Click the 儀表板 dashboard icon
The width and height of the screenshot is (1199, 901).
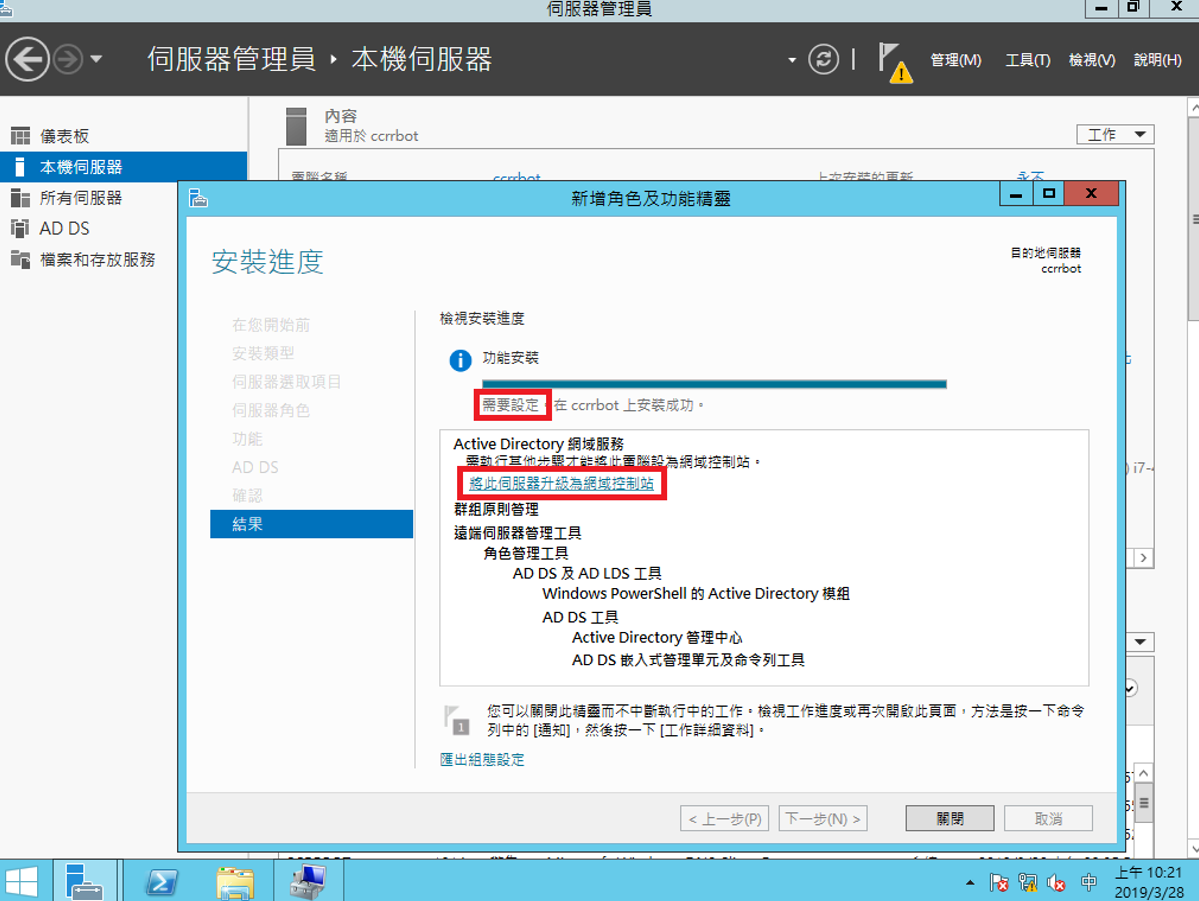21,136
